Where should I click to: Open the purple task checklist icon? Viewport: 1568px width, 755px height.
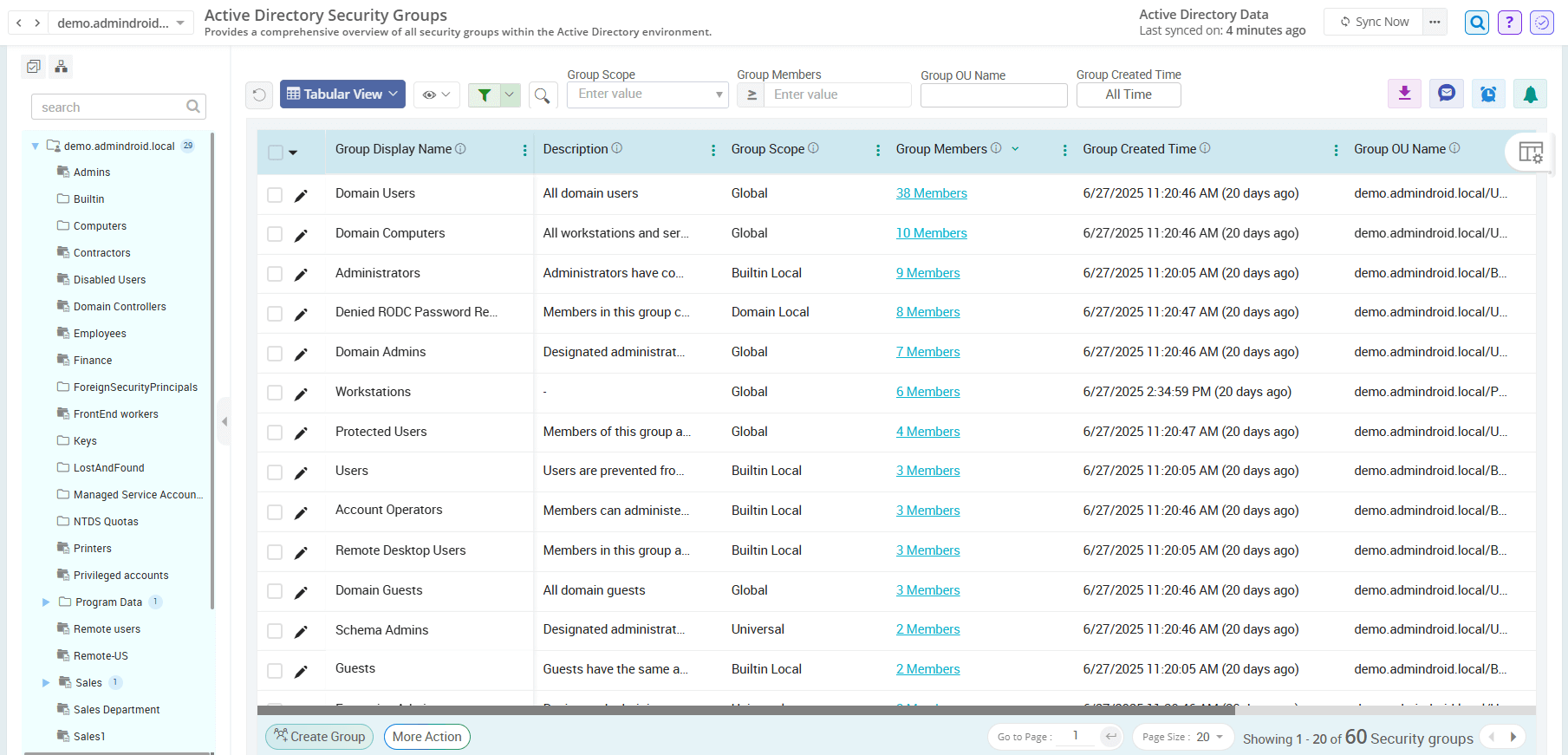coord(1542,23)
